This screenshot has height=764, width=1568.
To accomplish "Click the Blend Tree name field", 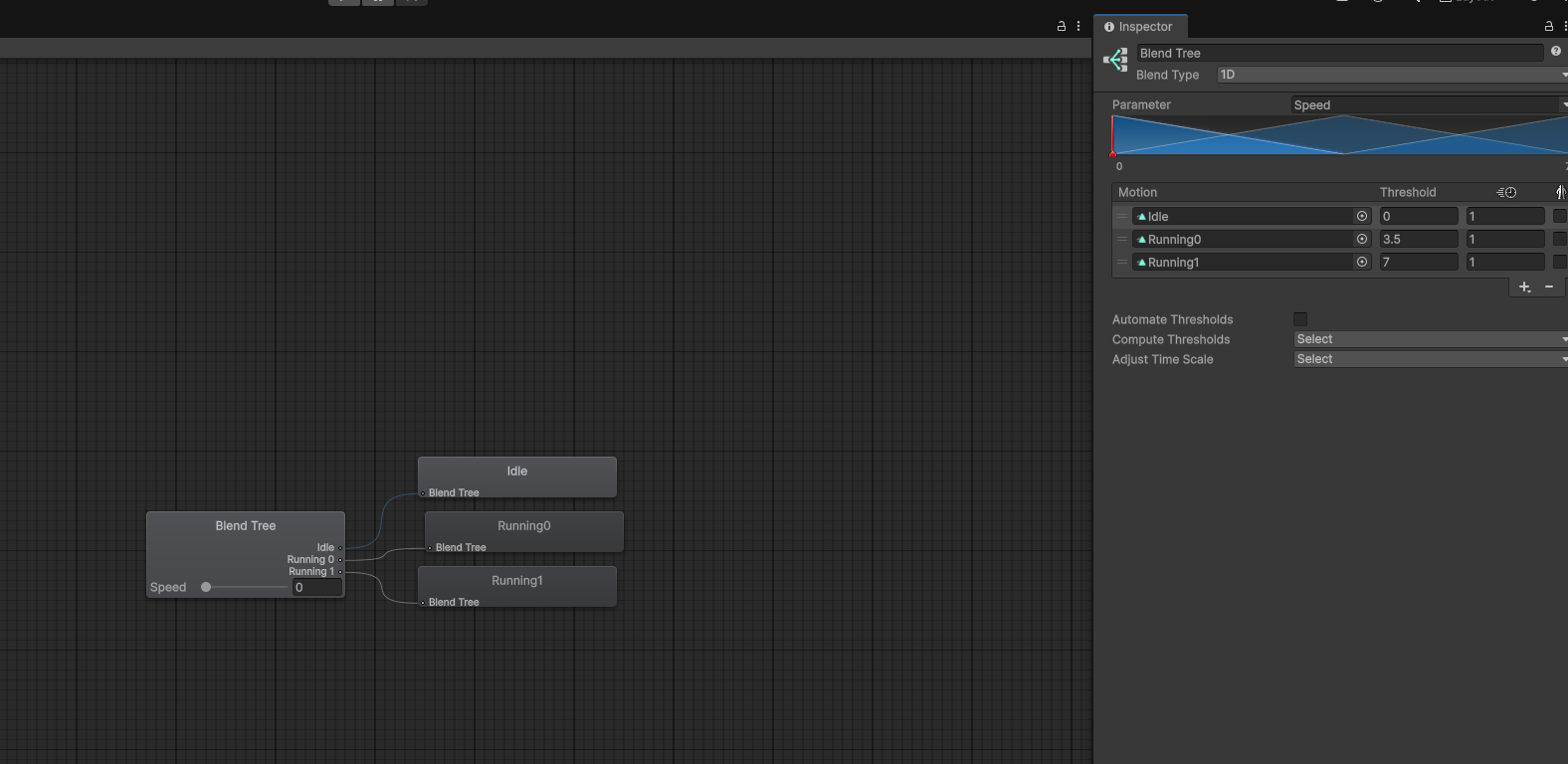I will click(1340, 53).
